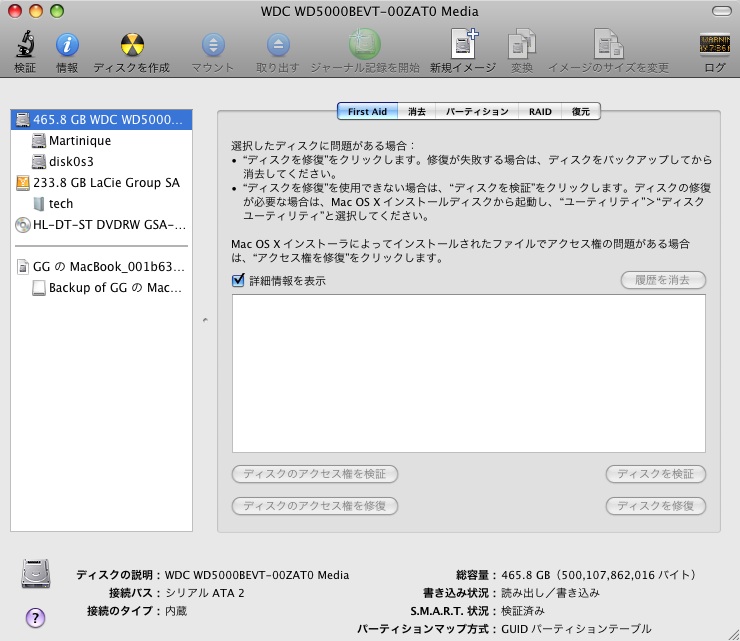Click the 変換 convert icon

click(521, 44)
